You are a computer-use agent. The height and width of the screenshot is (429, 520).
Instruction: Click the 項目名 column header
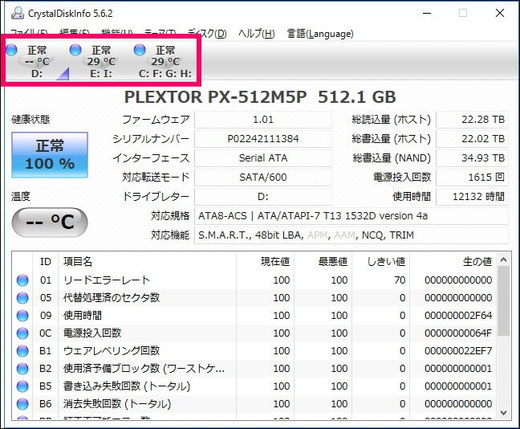147,262
